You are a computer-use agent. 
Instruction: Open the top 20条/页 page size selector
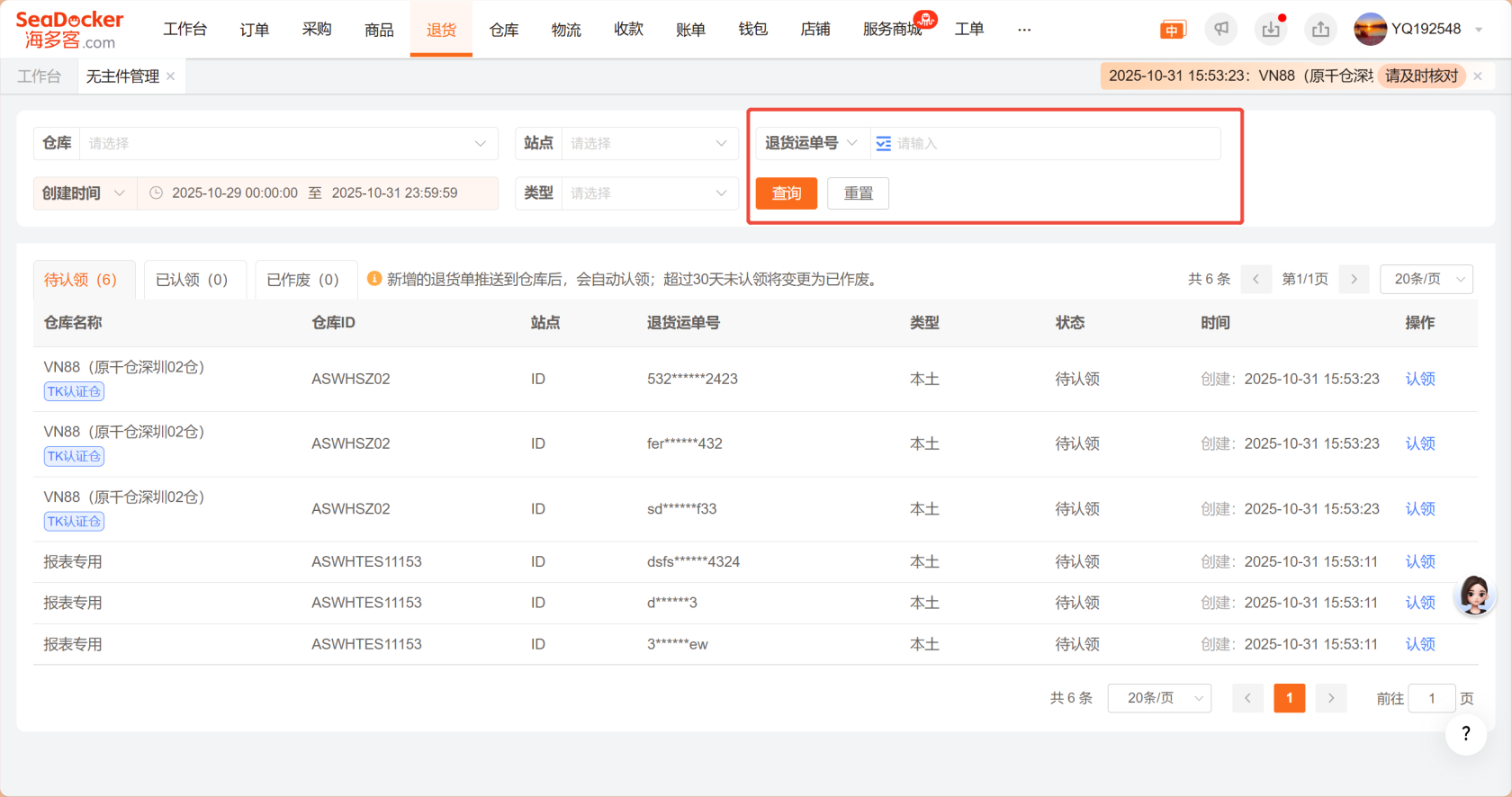pos(1426,280)
